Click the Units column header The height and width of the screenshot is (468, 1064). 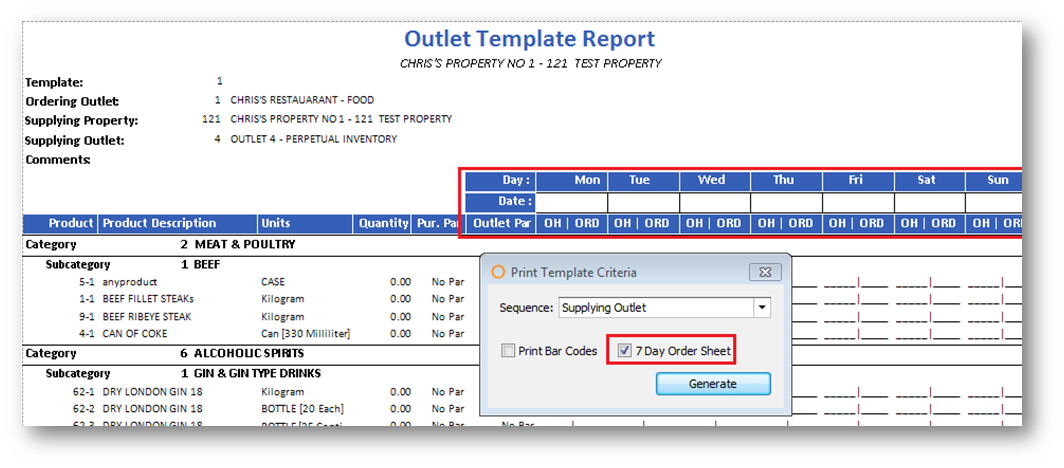tap(276, 223)
